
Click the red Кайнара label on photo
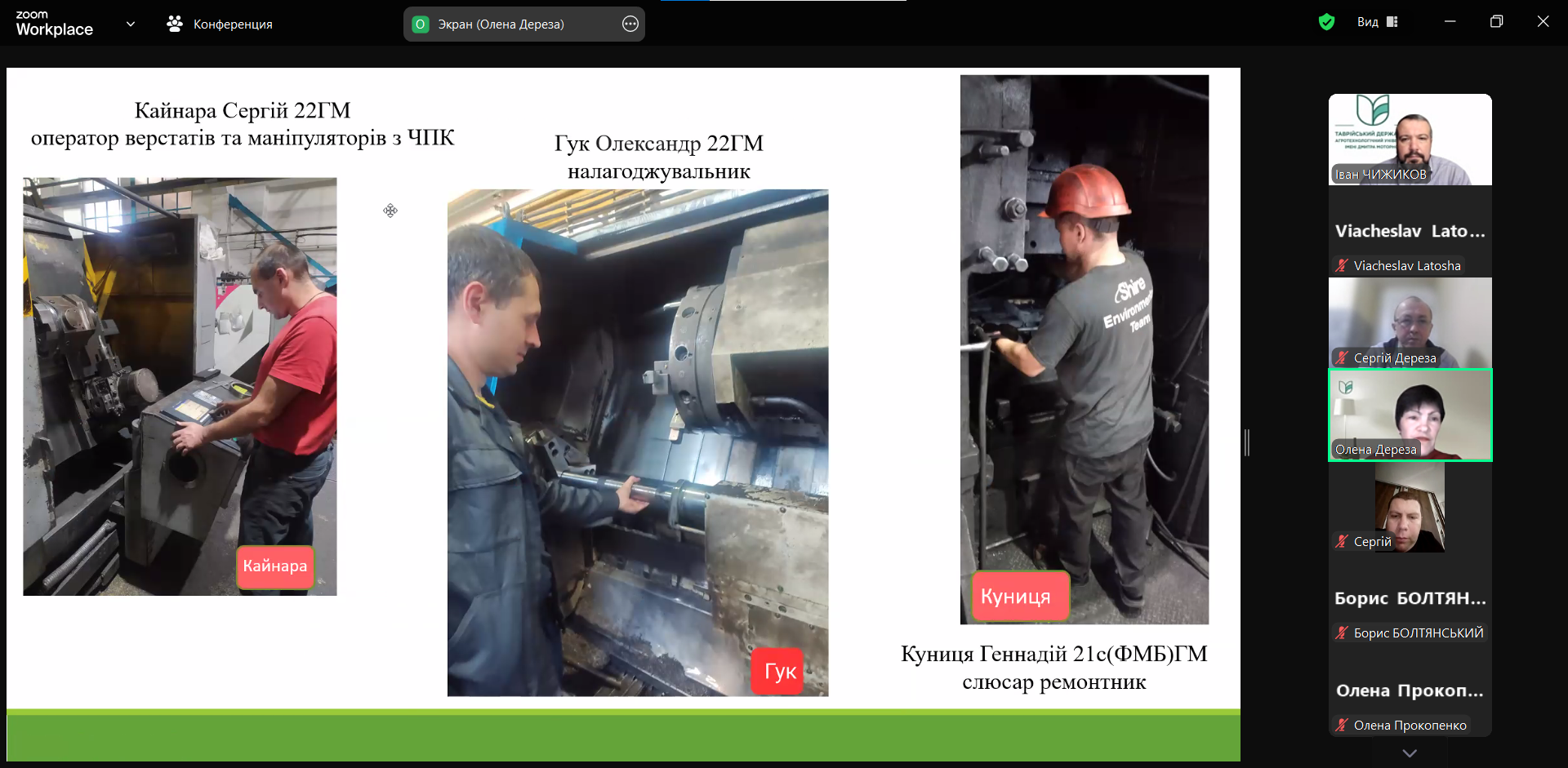pos(275,566)
